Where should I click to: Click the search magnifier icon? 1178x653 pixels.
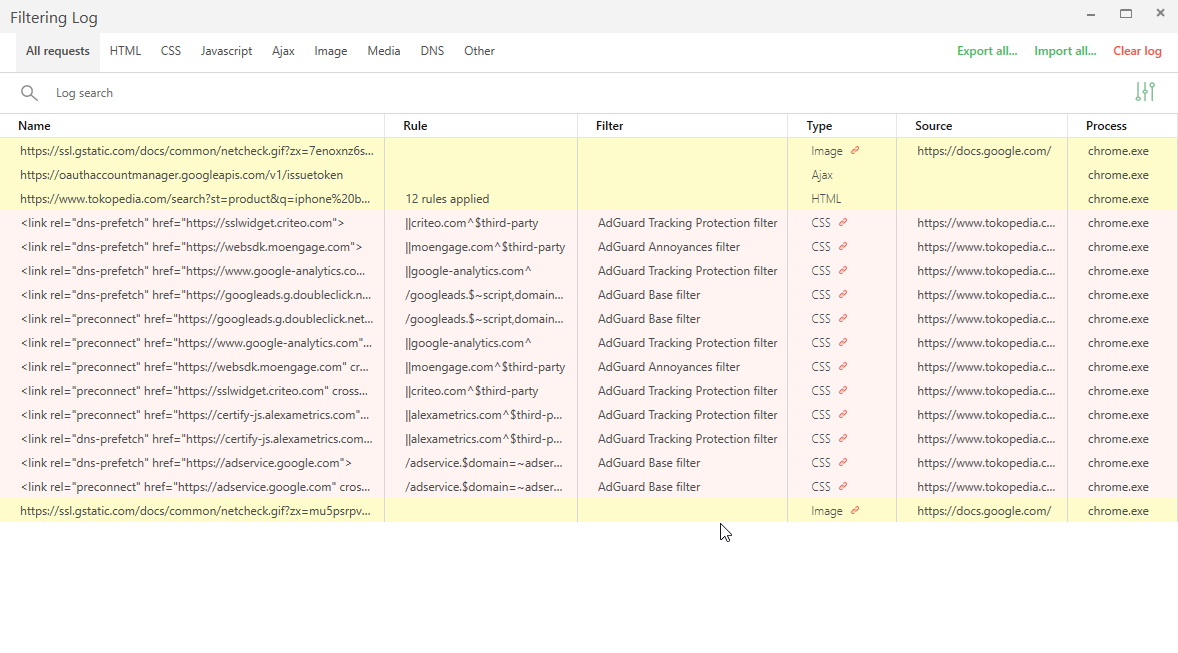pyautogui.click(x=30, y=92)
